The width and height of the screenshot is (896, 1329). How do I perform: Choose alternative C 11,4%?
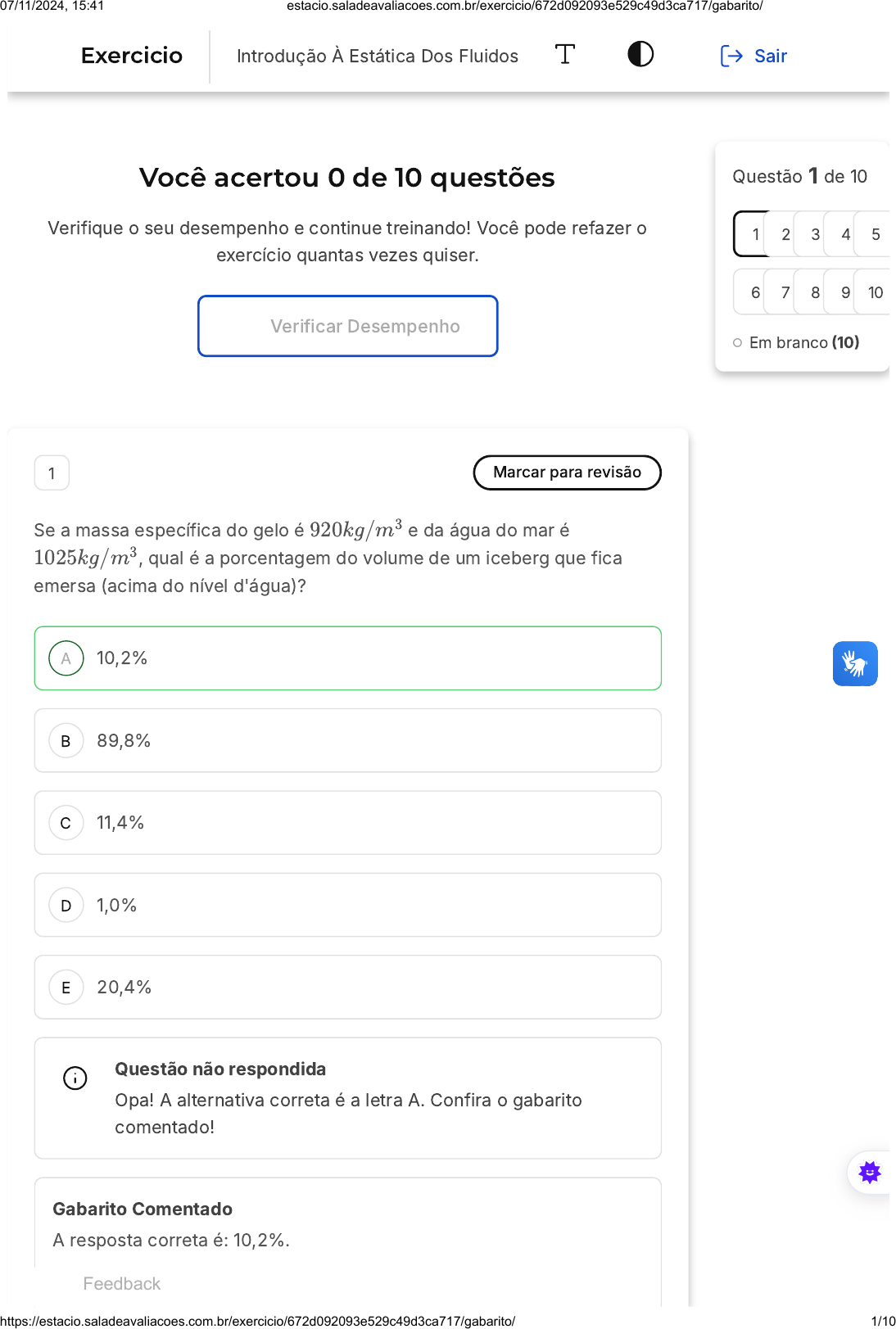(x=347, y=823)
